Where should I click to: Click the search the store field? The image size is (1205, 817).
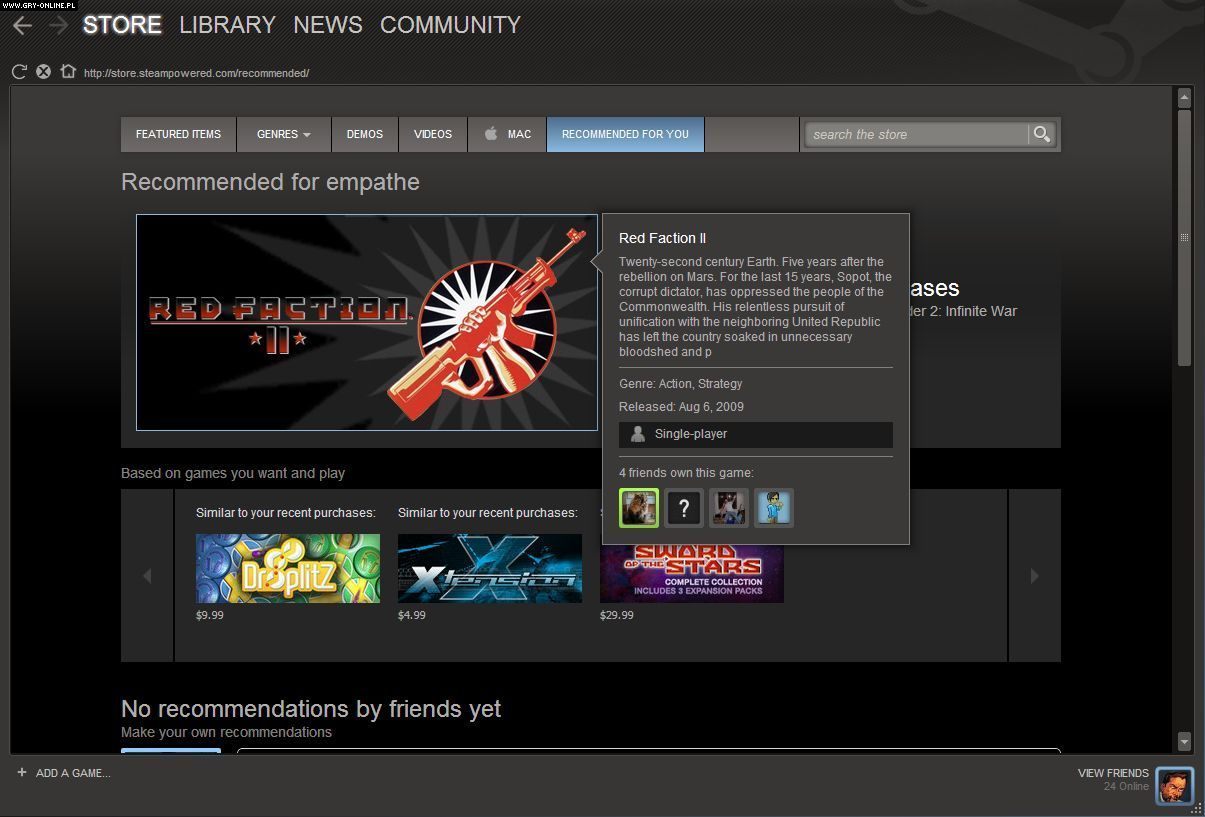915,134
